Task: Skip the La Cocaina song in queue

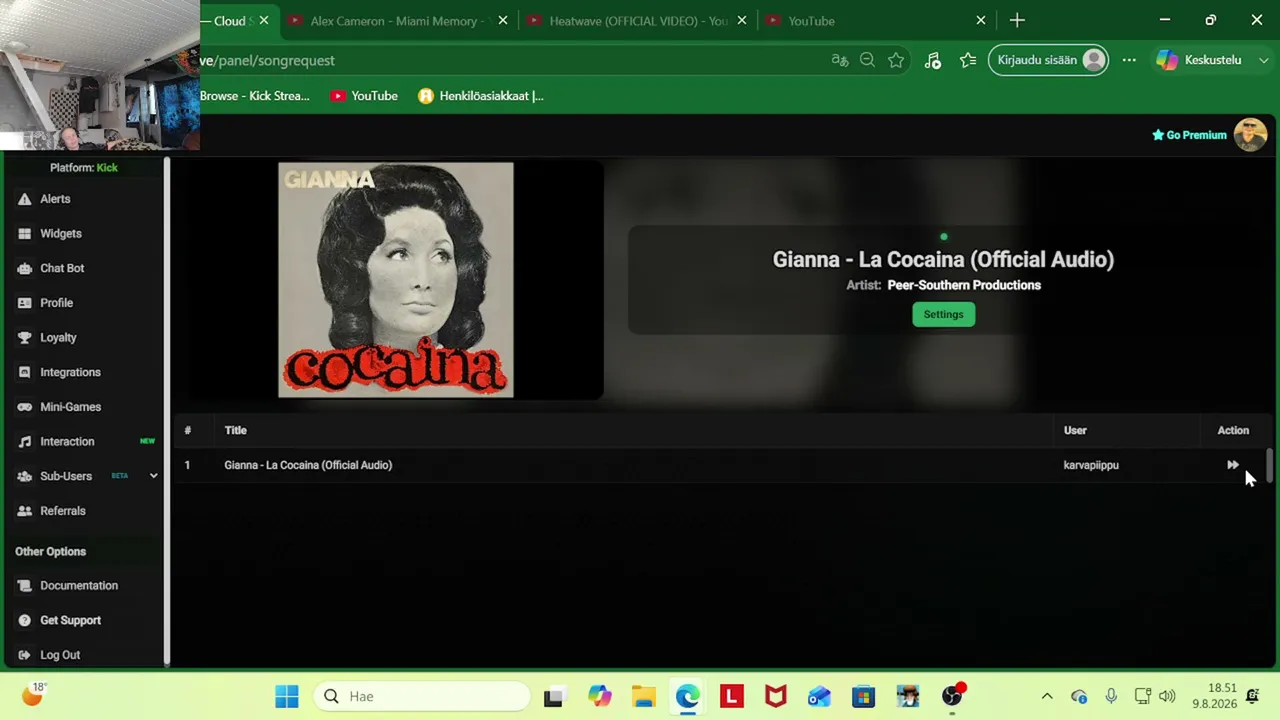Action: tap(1233, 465)
